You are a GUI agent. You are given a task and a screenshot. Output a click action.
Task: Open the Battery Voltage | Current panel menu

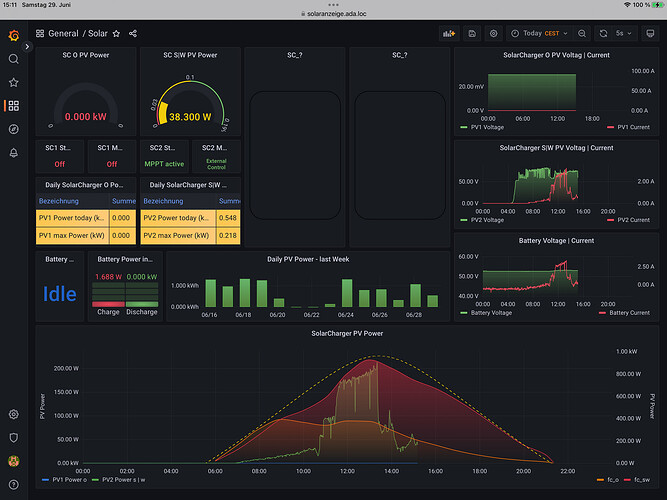(556, 241)
